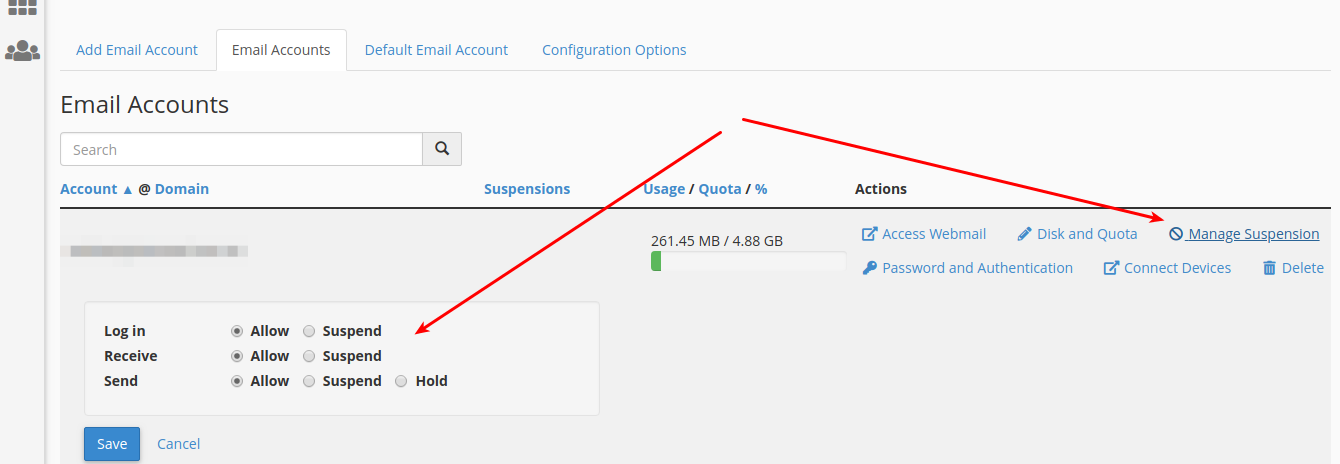Select Hold for Send

401,381
